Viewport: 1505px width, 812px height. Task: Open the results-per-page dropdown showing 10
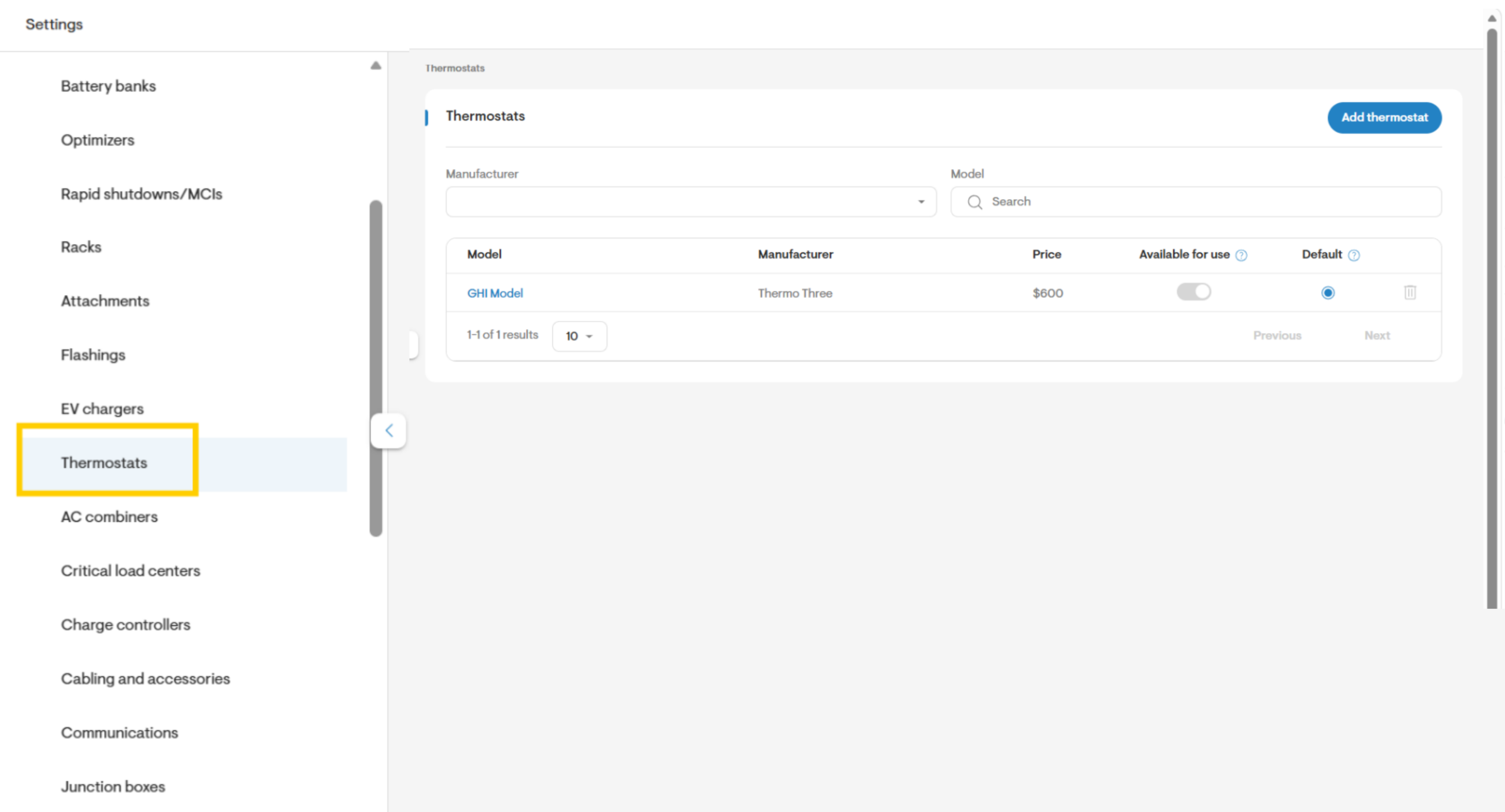click(579, 336)
